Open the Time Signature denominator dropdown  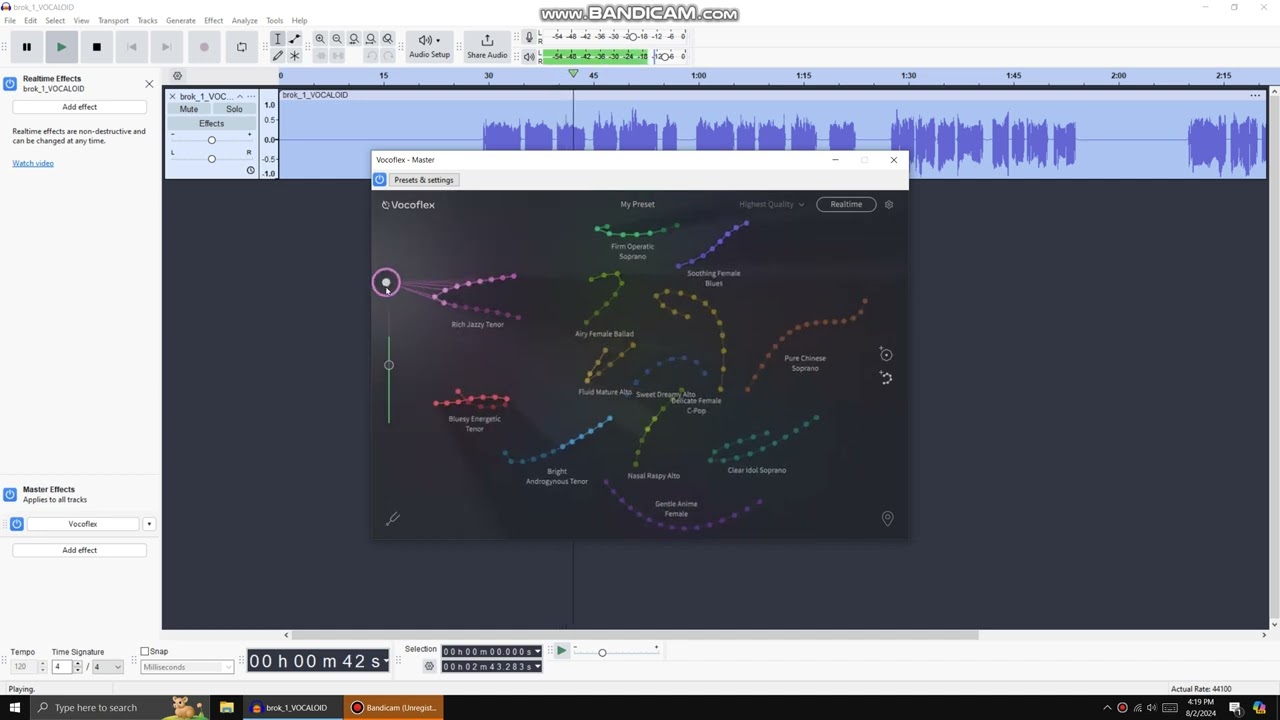107,667
